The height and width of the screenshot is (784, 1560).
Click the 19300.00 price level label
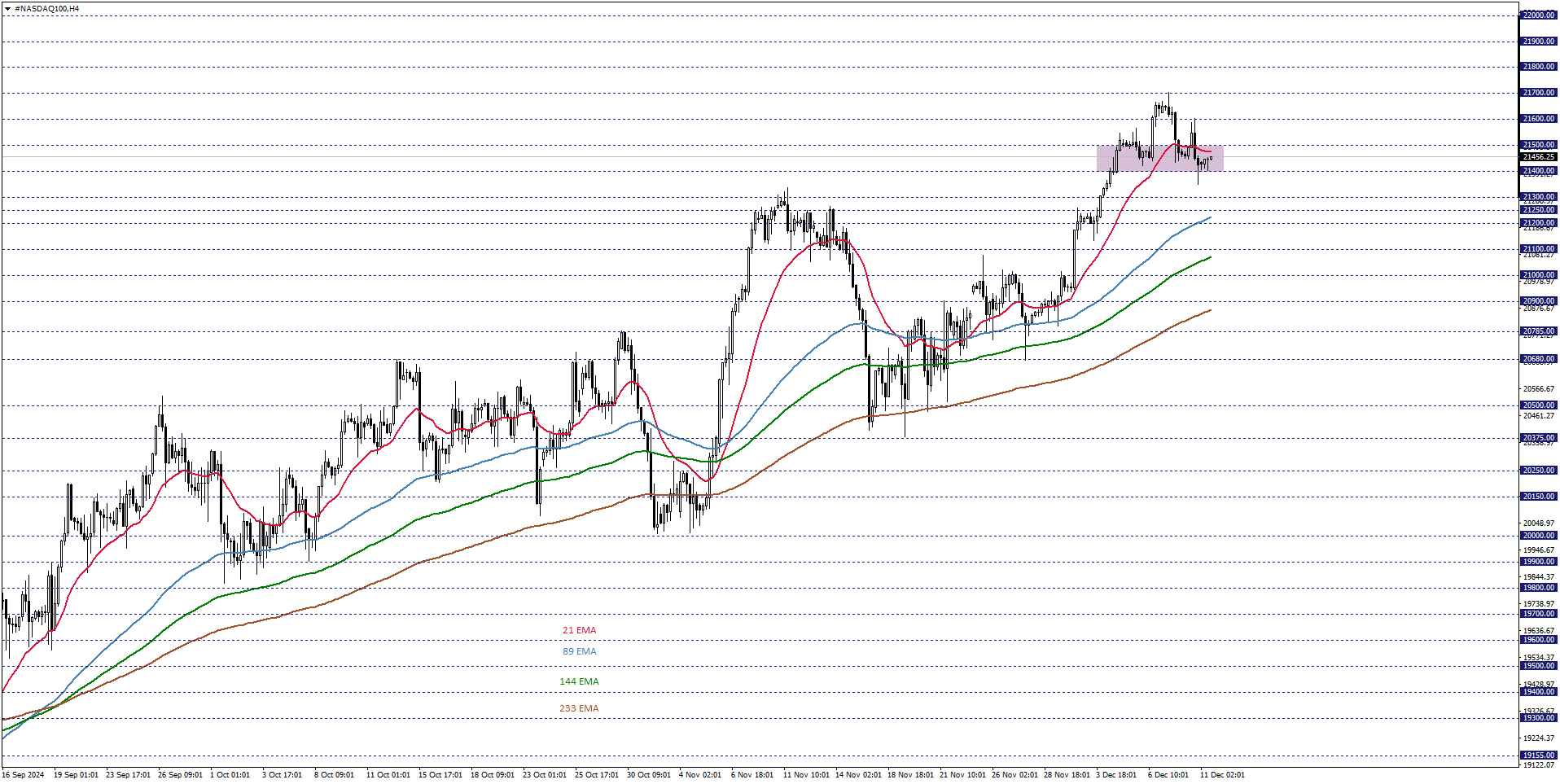coord(1539,718)
